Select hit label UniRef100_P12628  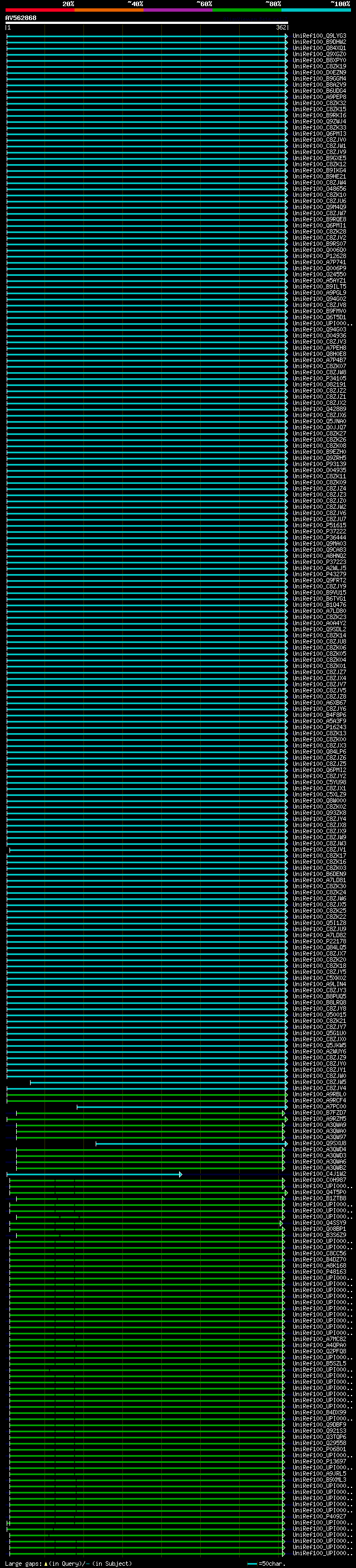[319, 256]
